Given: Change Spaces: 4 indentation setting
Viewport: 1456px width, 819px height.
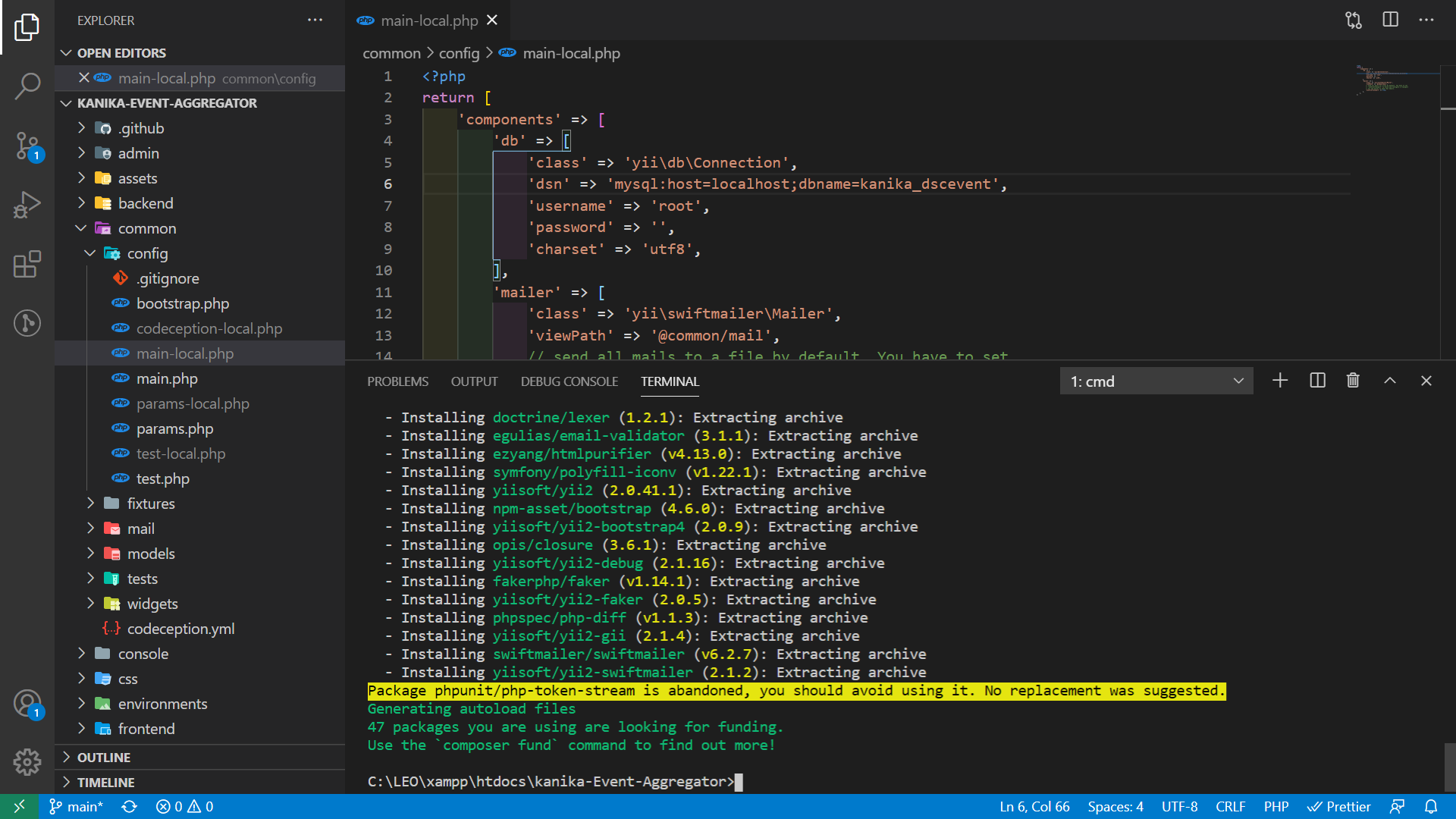Looking at the screenshot, I should click(1116, 807).
